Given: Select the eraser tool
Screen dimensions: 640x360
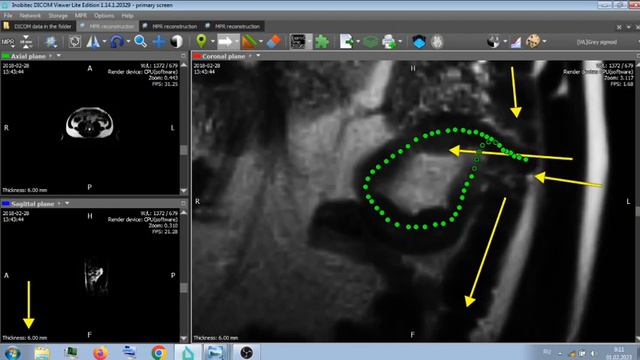Looking at the screenshot, I should (273, 41).
